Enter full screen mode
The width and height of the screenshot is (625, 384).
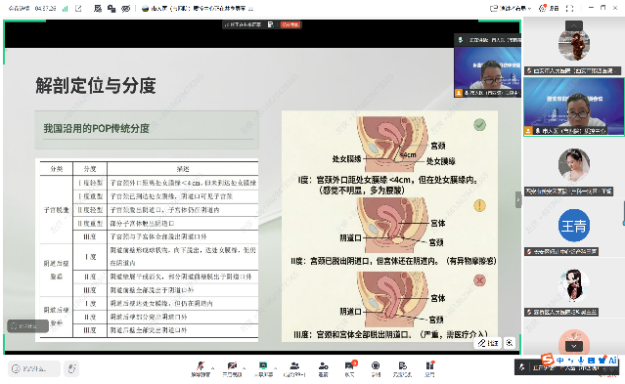pyautogui.click(x=570, y=8)
